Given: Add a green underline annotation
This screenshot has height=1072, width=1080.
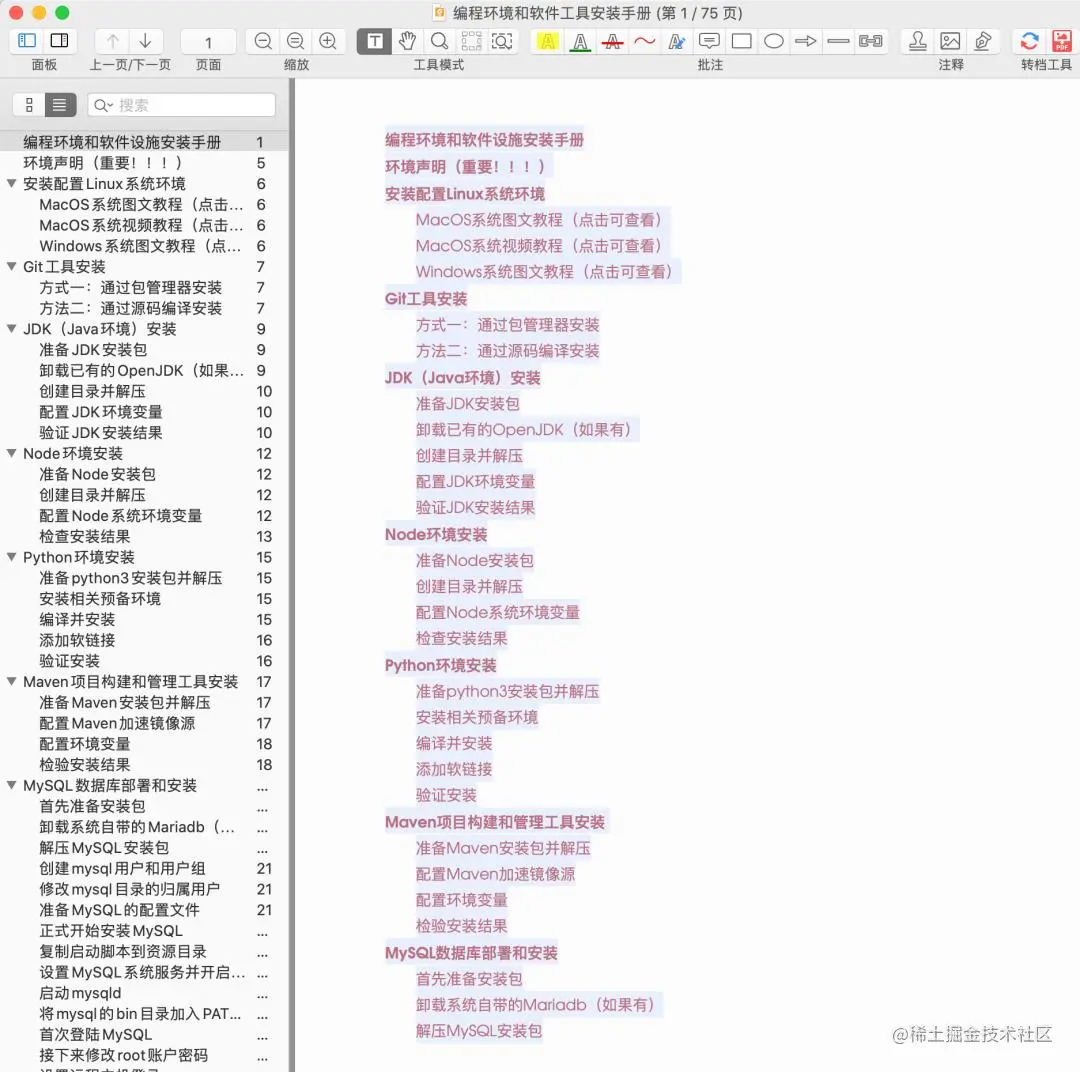Looking at the screenshot, I should (580, 41).
